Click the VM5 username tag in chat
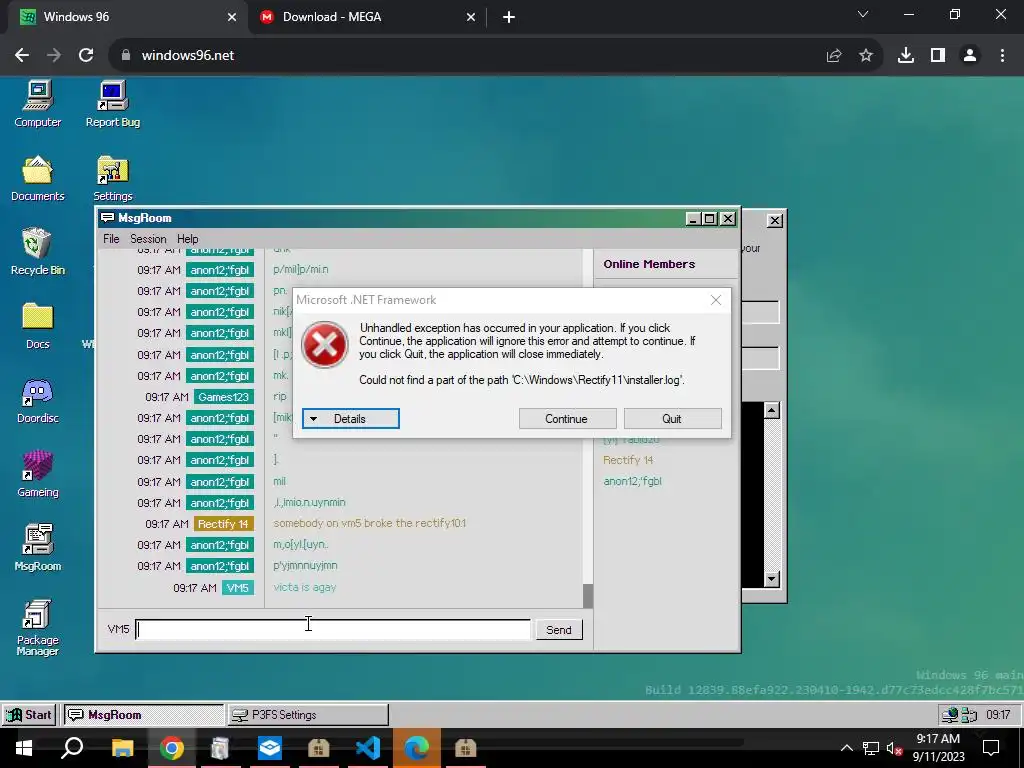1024x768 pixels. 238,588
